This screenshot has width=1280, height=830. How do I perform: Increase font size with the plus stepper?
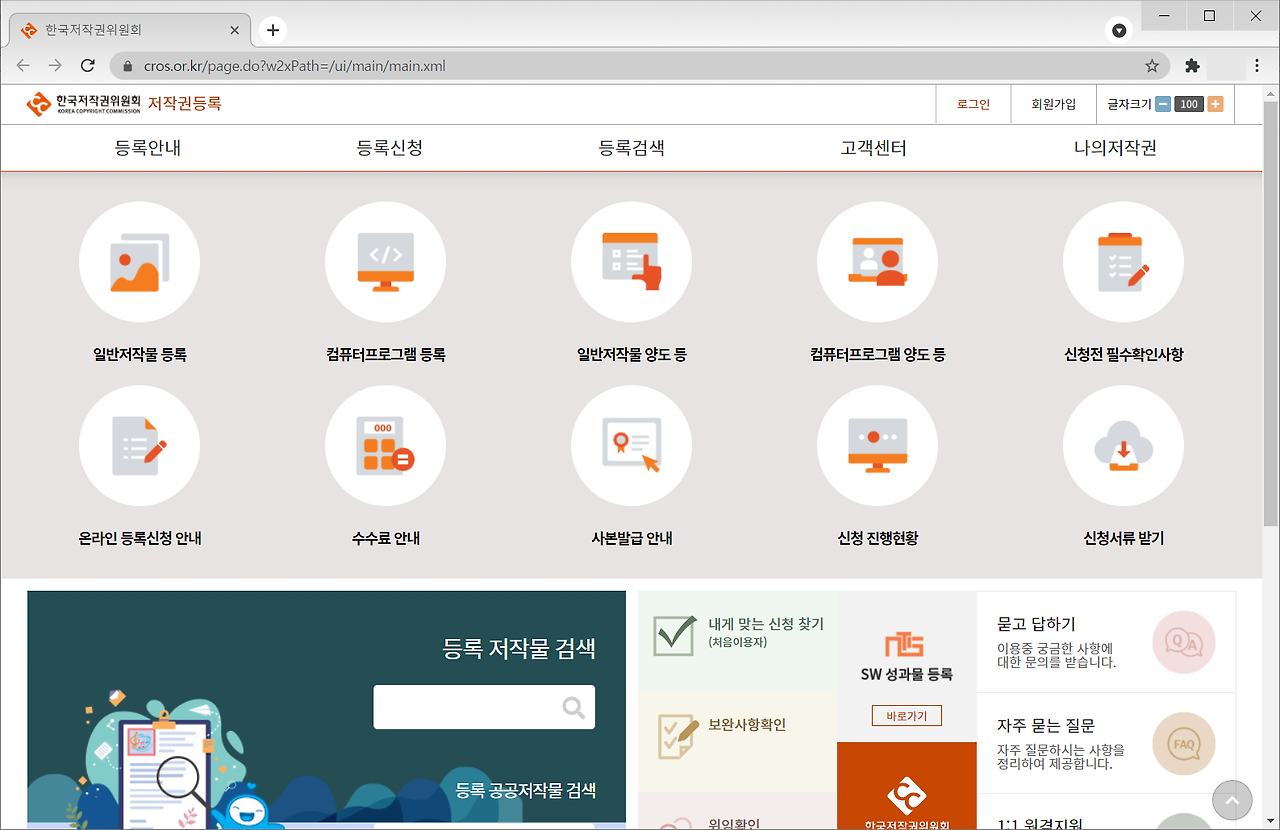(1216, 103)
